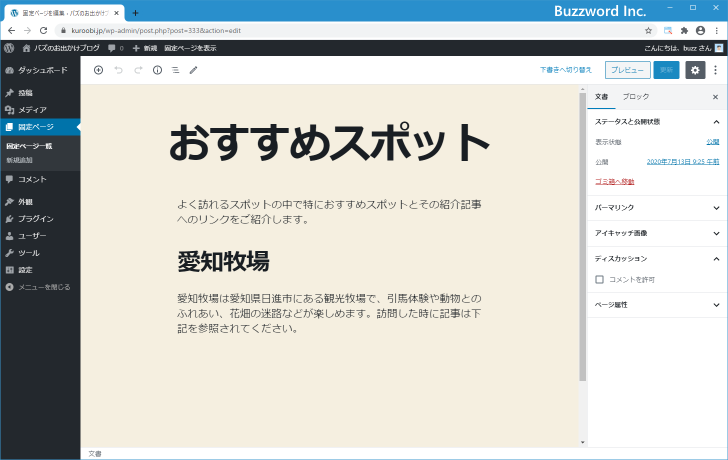728x460 pixels.
Task: Click the editor vertical scrollbar
Action: (583, 237)
